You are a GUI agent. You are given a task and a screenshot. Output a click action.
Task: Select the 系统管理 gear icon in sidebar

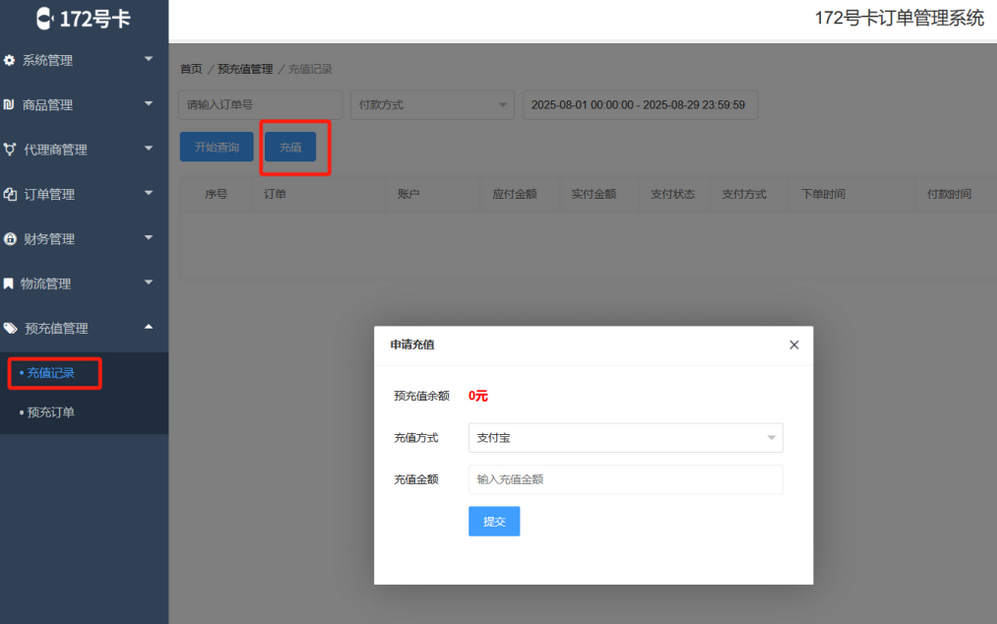(x=12, y=60)
